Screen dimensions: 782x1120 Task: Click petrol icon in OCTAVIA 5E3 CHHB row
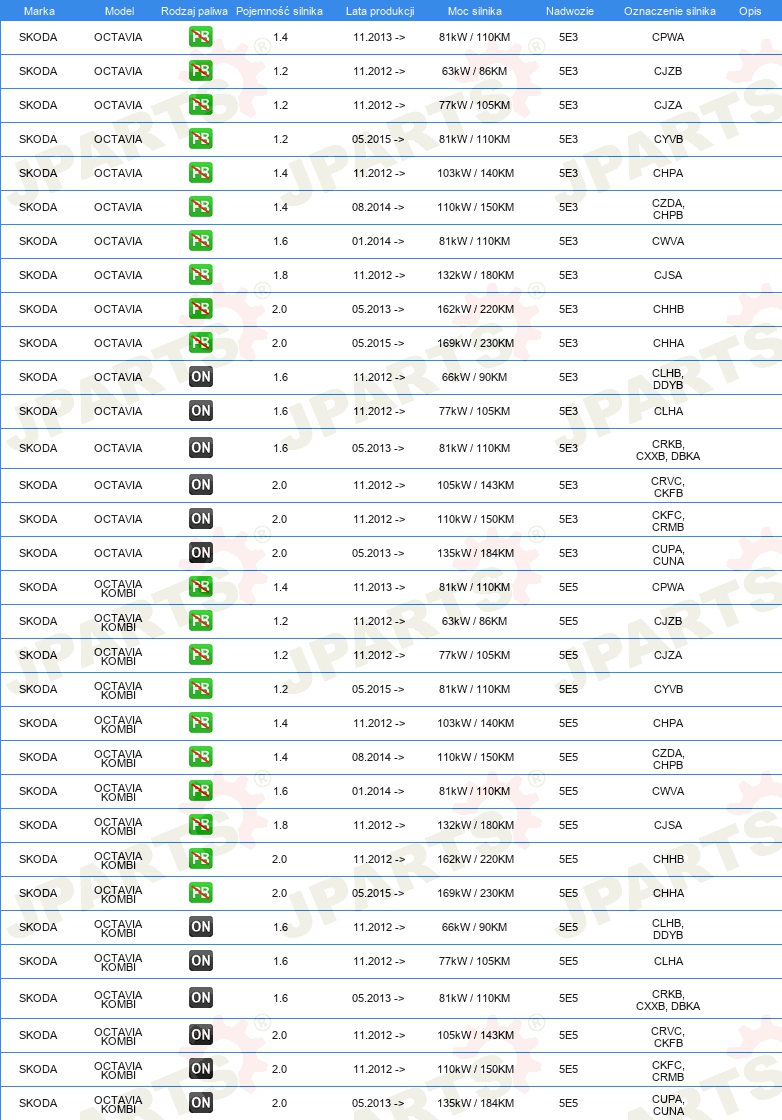(201, 309)
